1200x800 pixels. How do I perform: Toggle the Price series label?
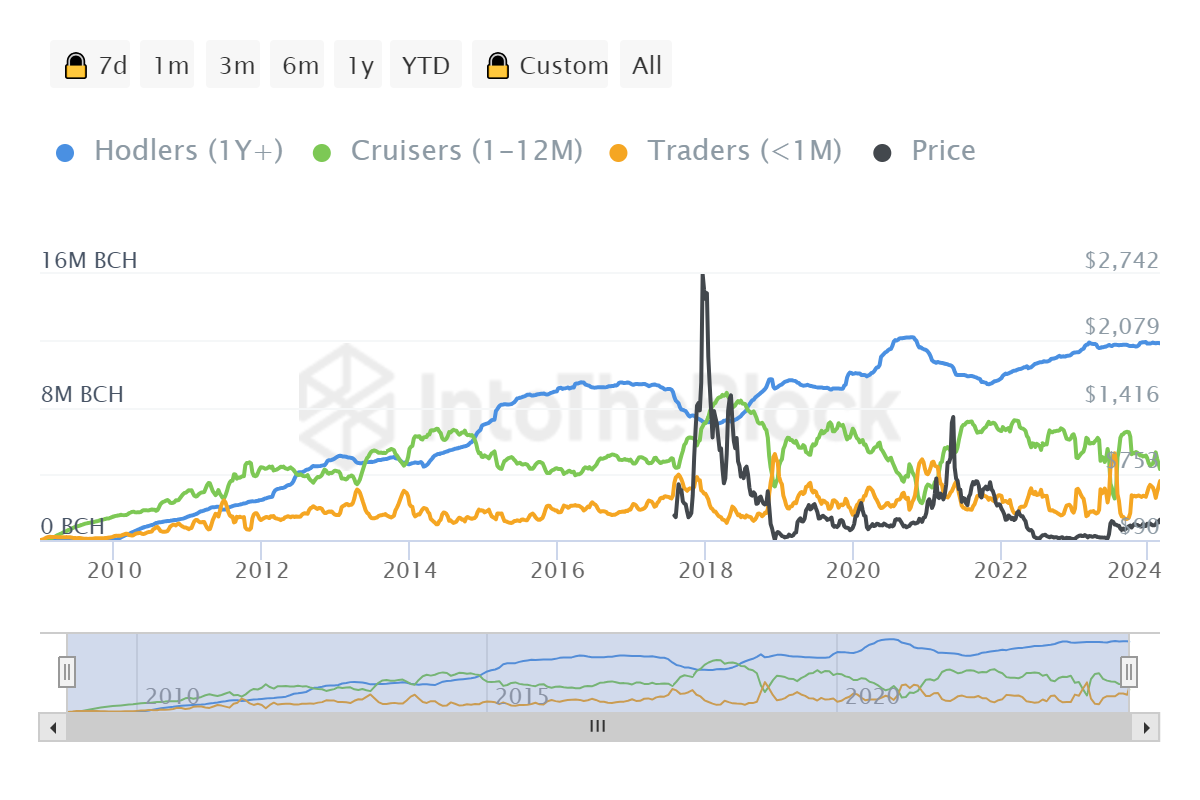(x=943, y=151)
